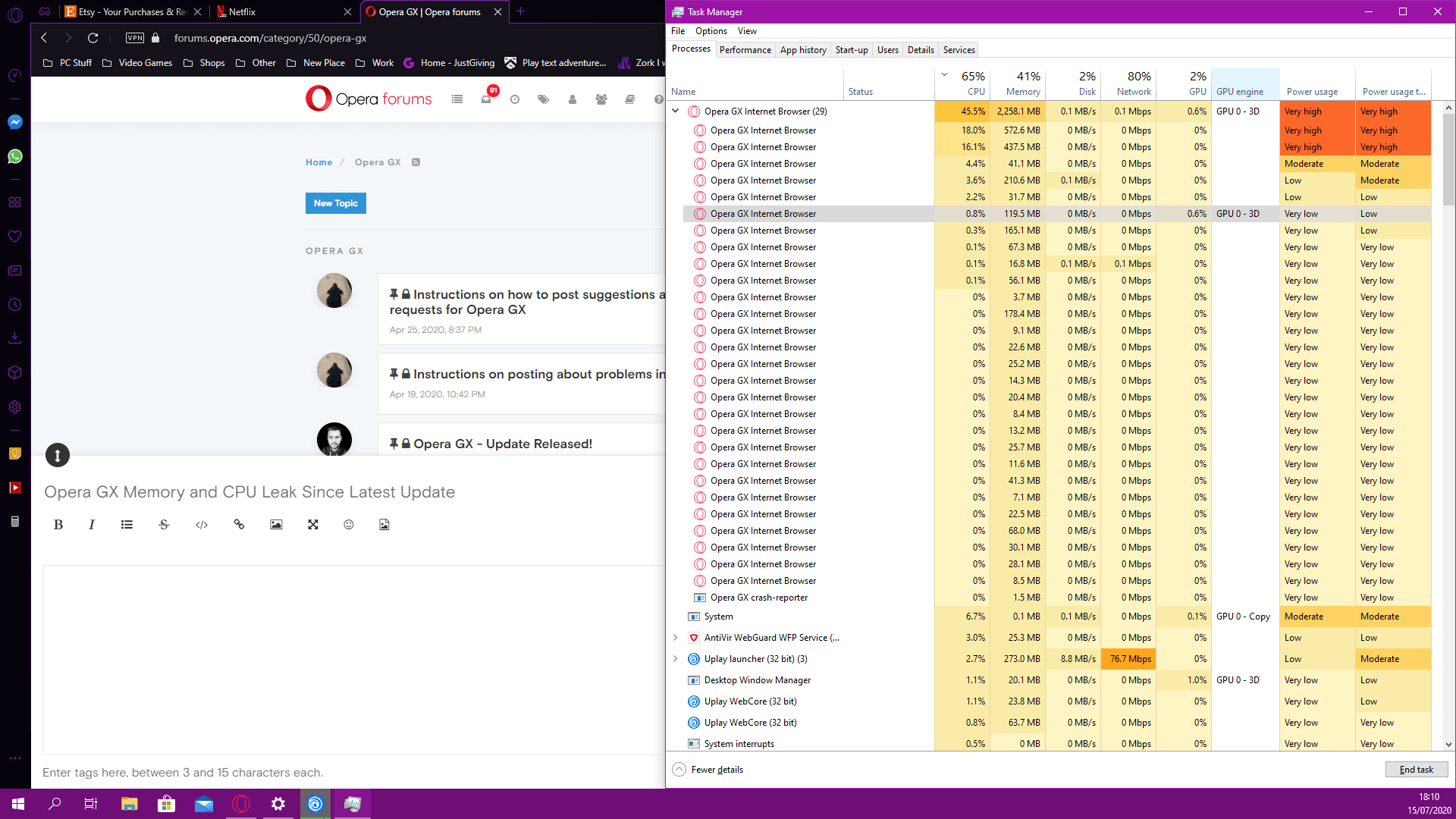Insert code block in composer
The image size is (1456, 819).
point(202,525)
